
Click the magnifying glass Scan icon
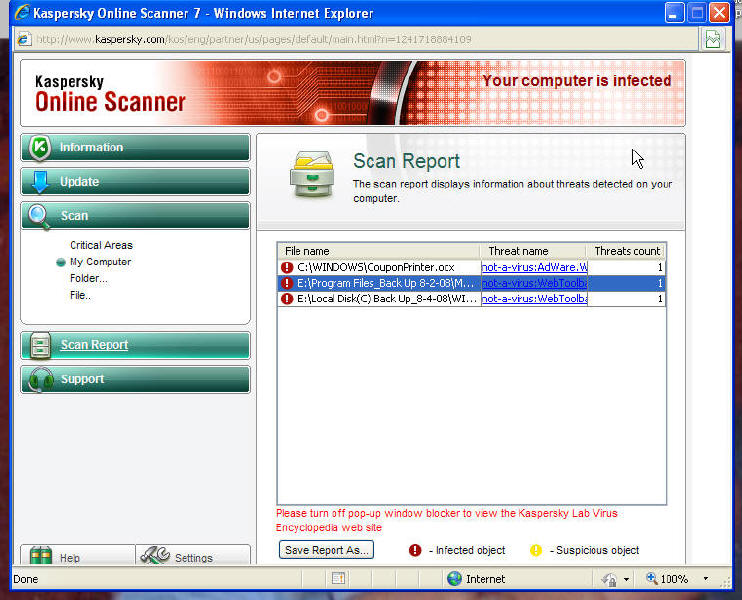click(x=39, y=217)
